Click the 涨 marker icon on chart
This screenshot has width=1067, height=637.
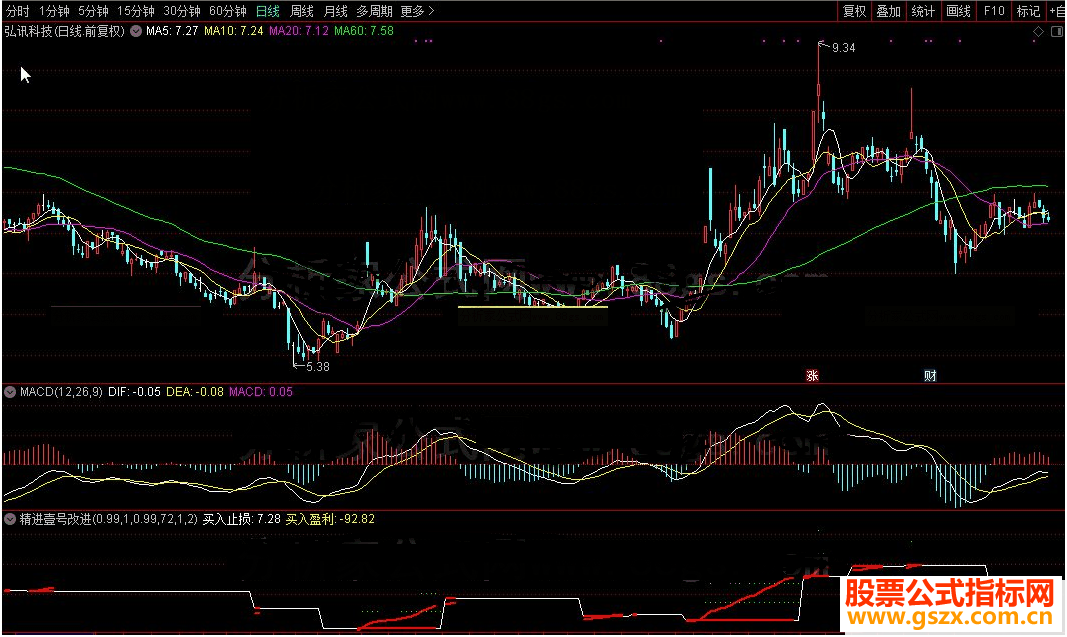(x=812, y=376)
